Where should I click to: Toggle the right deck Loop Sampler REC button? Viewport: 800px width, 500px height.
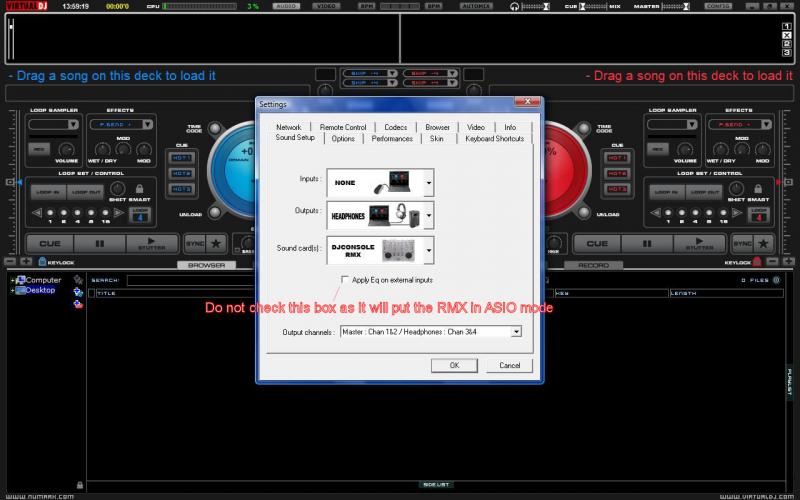coord(658,149)
